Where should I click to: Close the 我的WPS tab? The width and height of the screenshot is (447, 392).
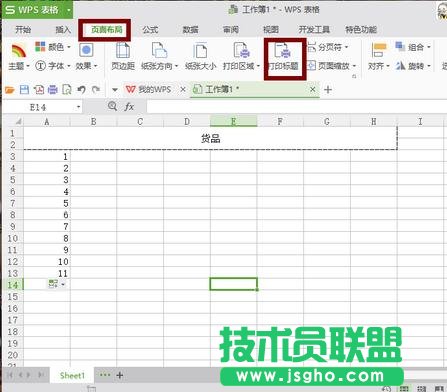click(183, 89)
